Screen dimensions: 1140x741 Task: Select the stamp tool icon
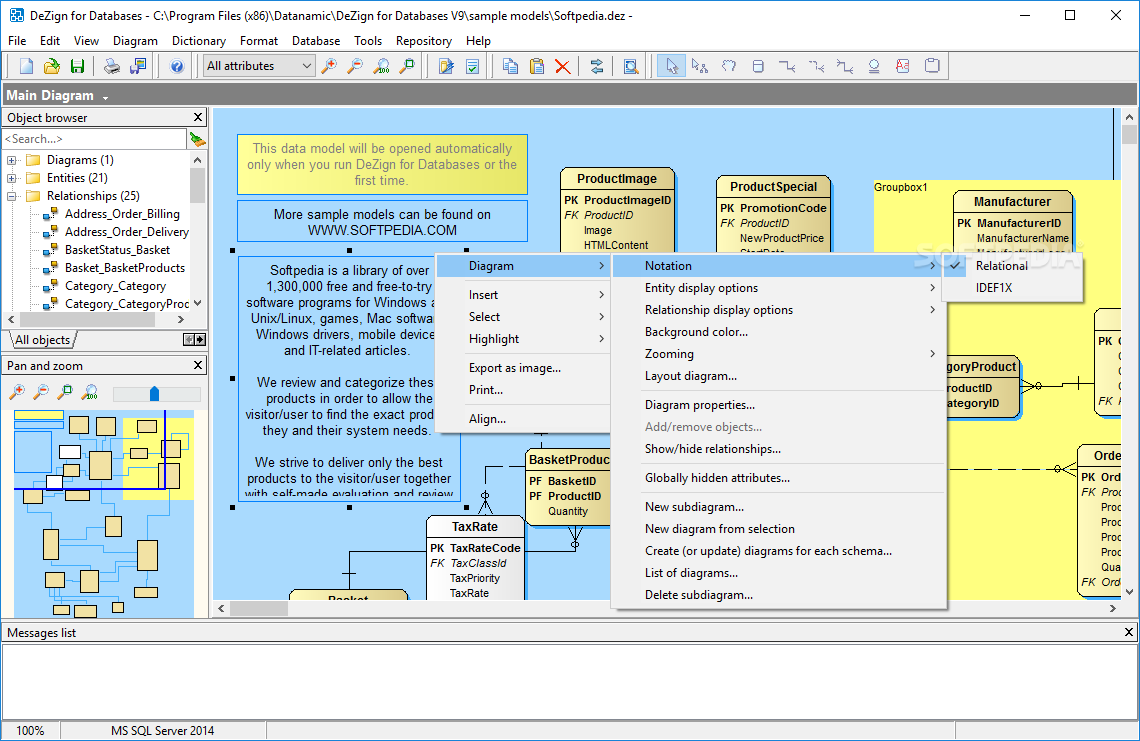tap(874, 66)
